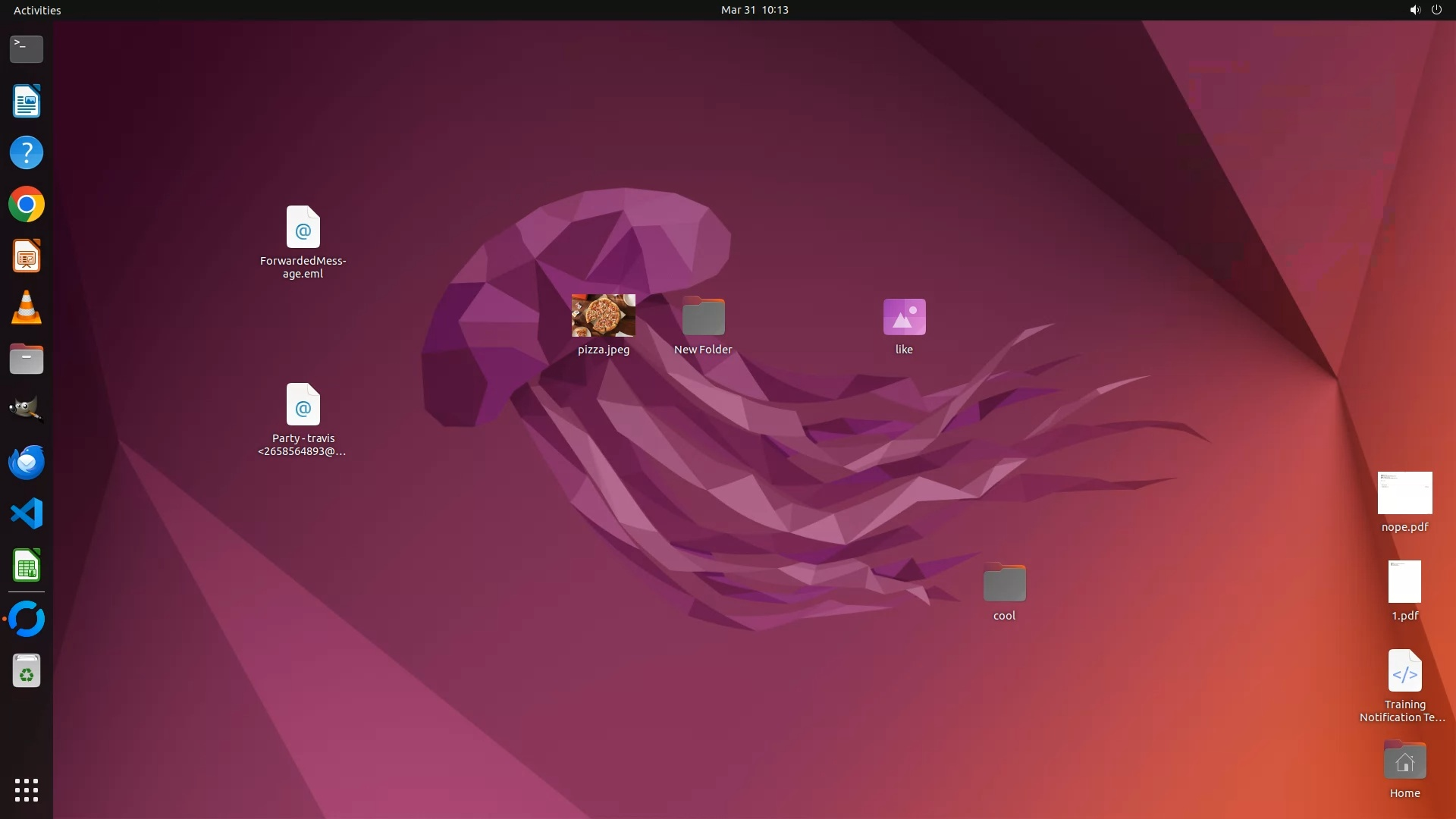Select the cool folder on the desktop
This screenshot has height=819, width=1456.
(x=1004, y=583)
